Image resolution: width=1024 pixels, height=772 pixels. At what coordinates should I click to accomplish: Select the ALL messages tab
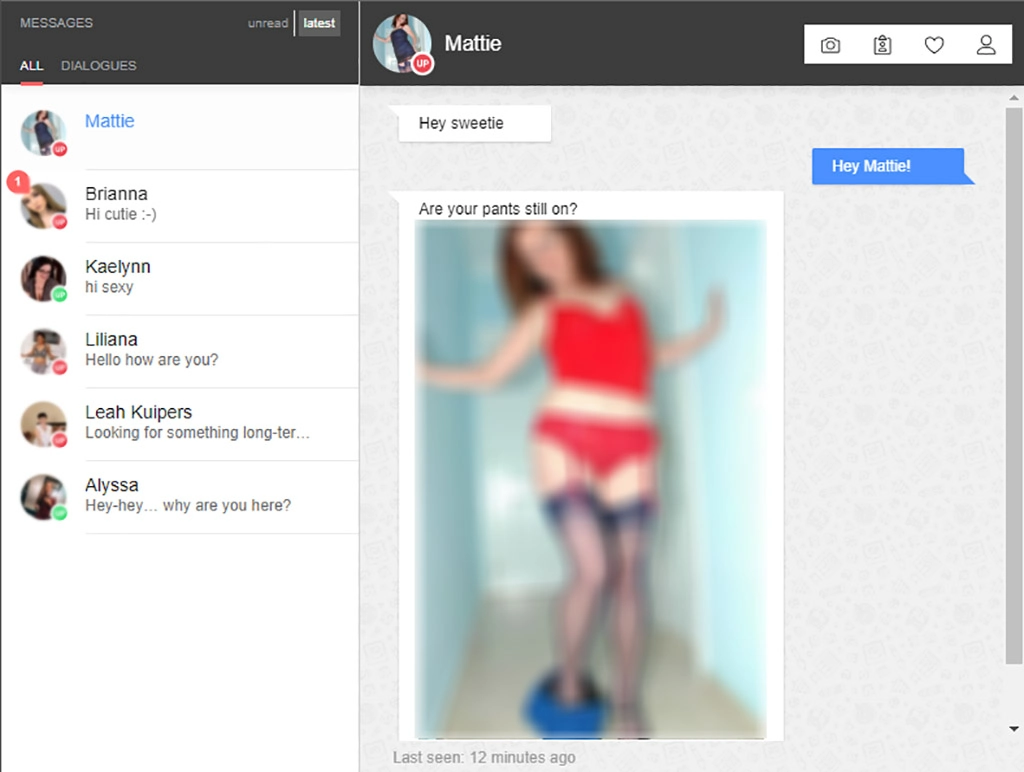click(31, 66)
